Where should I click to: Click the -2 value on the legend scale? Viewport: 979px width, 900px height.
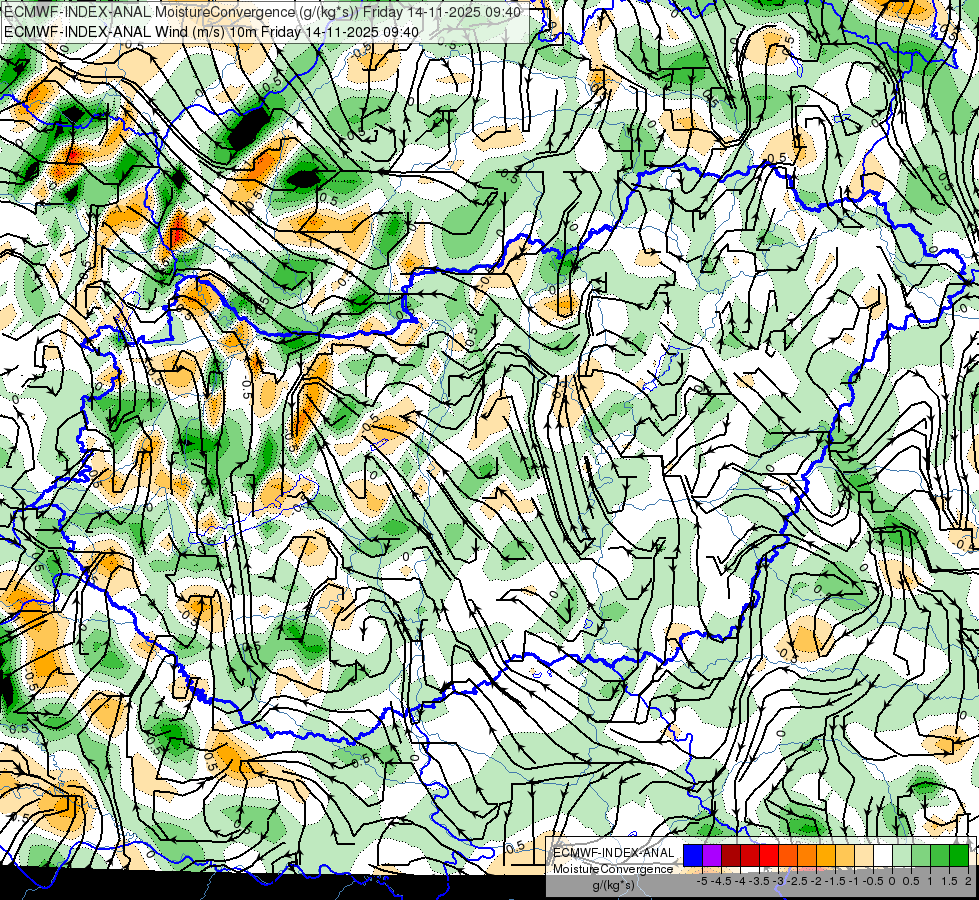pyautogui.click(x=816, y=881)
